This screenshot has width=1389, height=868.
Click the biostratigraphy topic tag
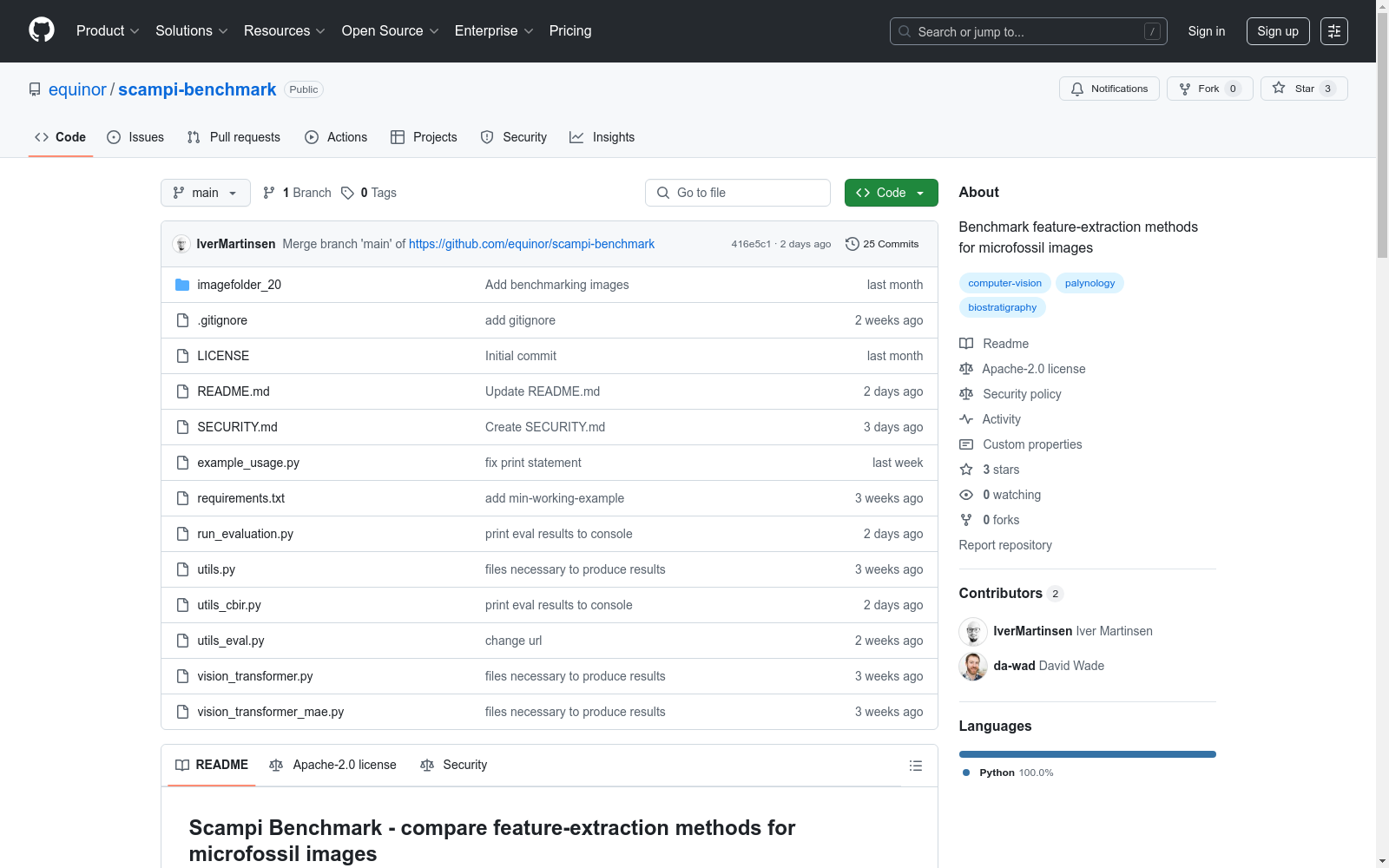point(1003,307)
